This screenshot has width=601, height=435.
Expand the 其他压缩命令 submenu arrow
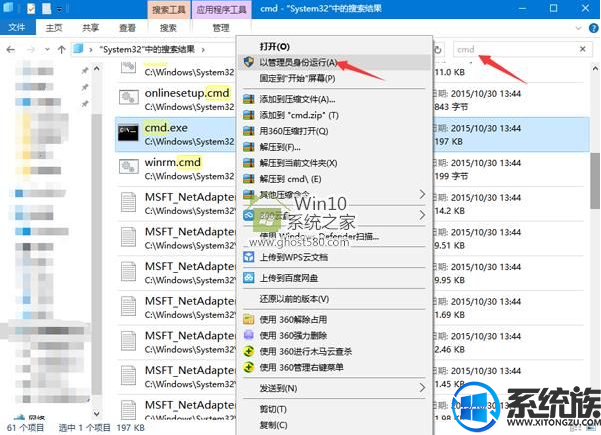coord(422,194)
